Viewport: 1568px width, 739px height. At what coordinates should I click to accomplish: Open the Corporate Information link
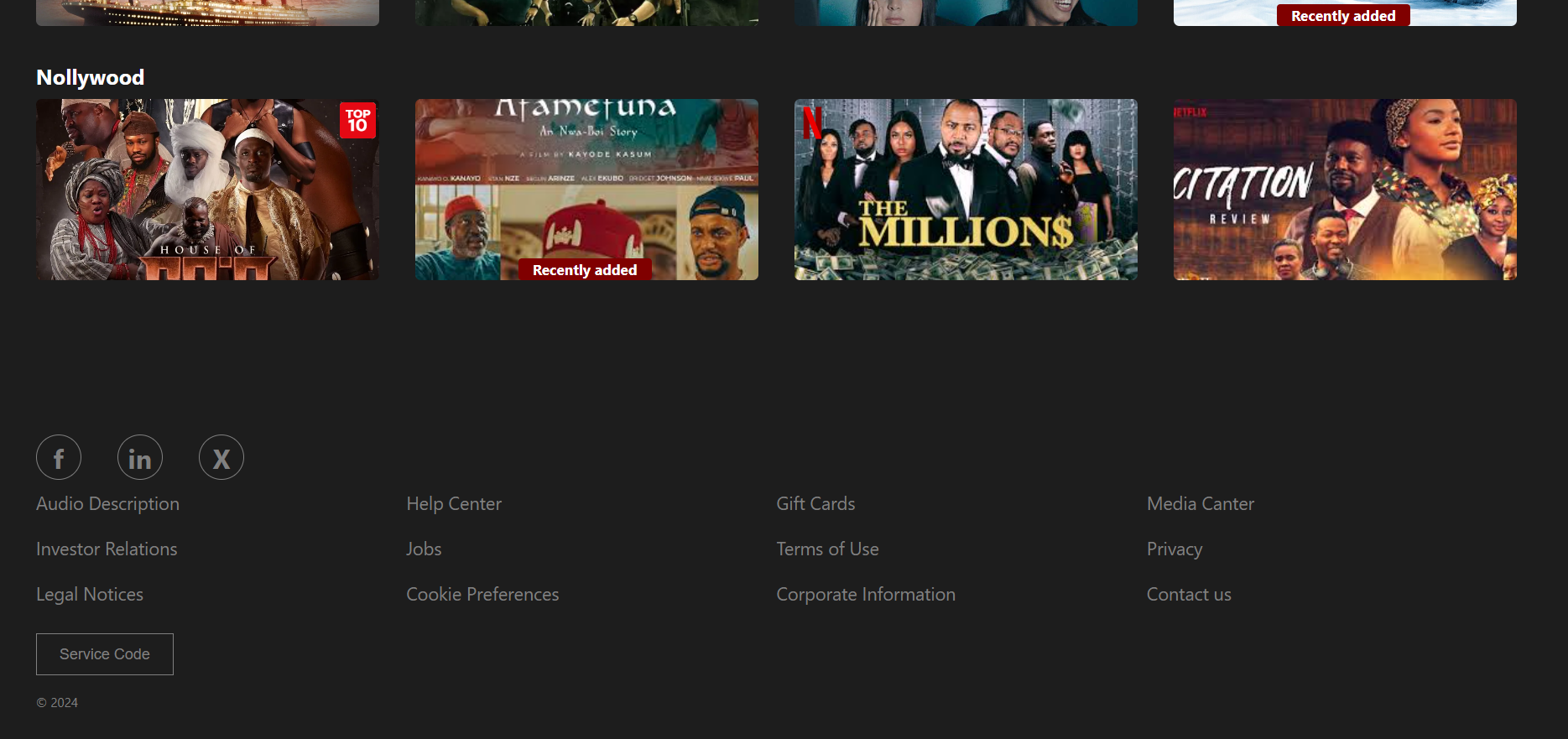pyautogui.click(x=866, y=595)
